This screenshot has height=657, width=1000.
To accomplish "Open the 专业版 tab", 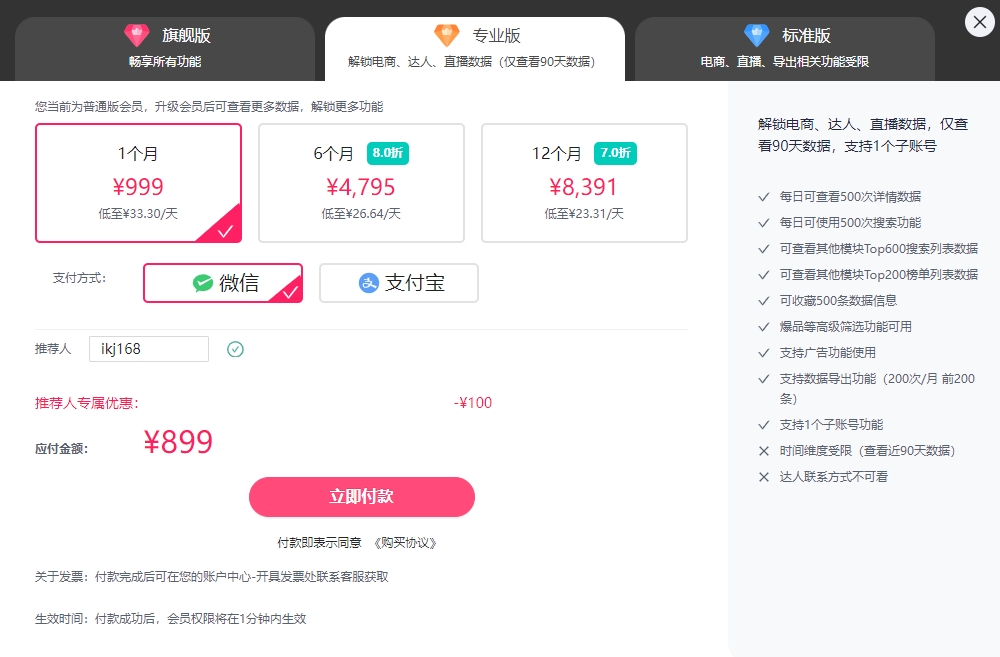I will point(475,48).
